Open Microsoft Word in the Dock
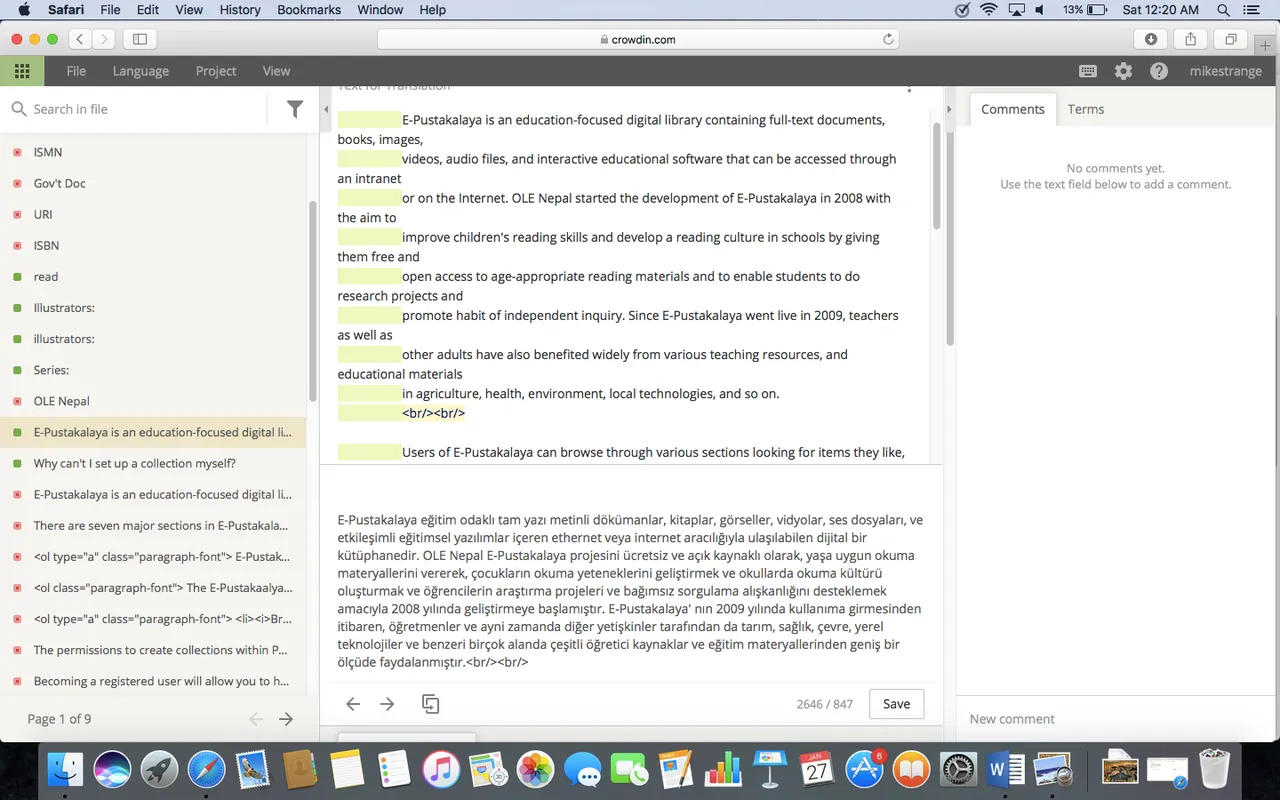The height and width of the screenshot is (800, 1280). (1005, 769)
